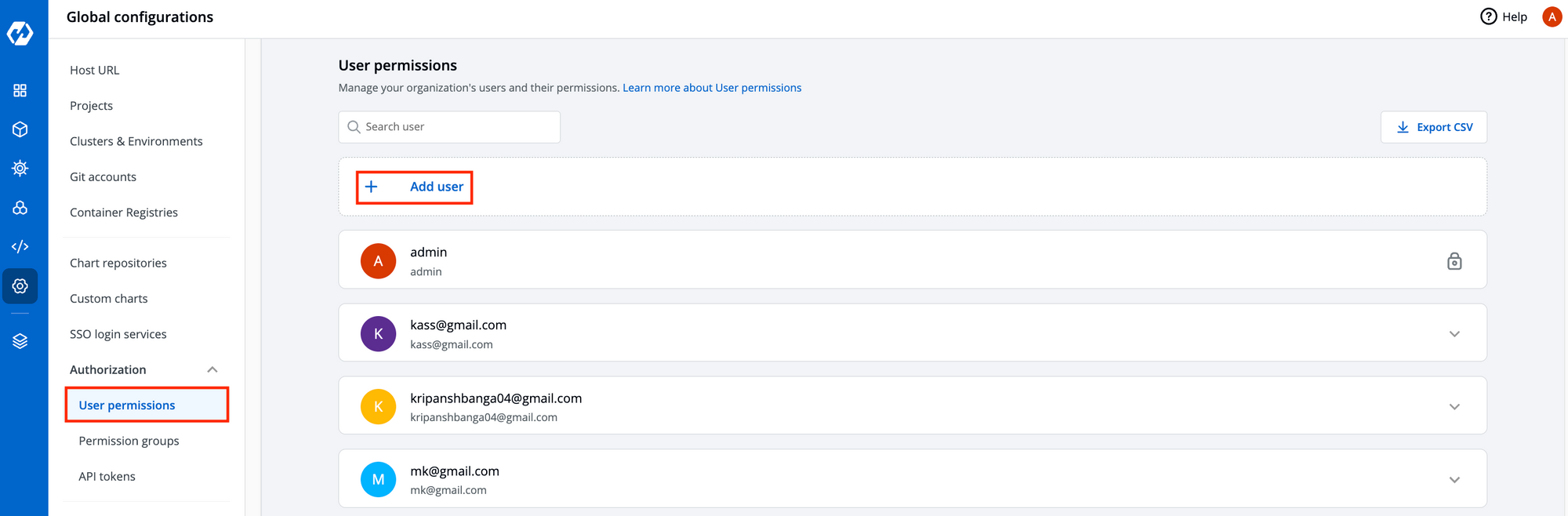Expand the kass@gmail.com user row chevron
Viewport: 1568px width, 516px height.
1454,334
